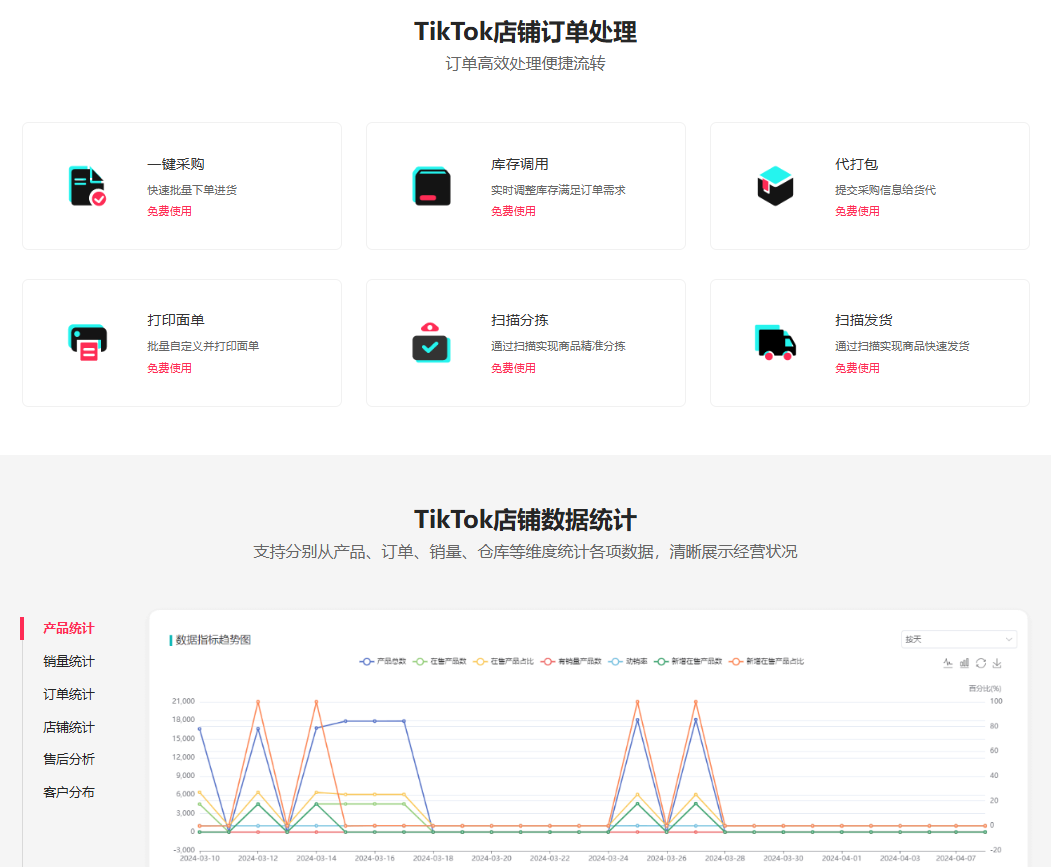The height and width of the screenshot is (867, 1051).
Task: Click 免费使用 link under 一键采购
Action: (x=169, y=211)
